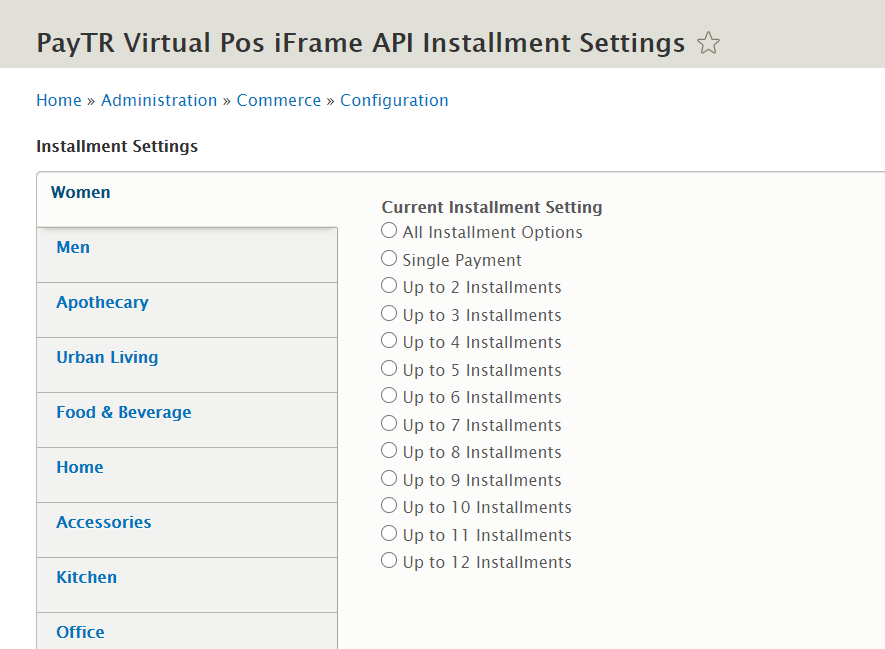
Task: Show the Office category tab
Action: coord(80,632)
